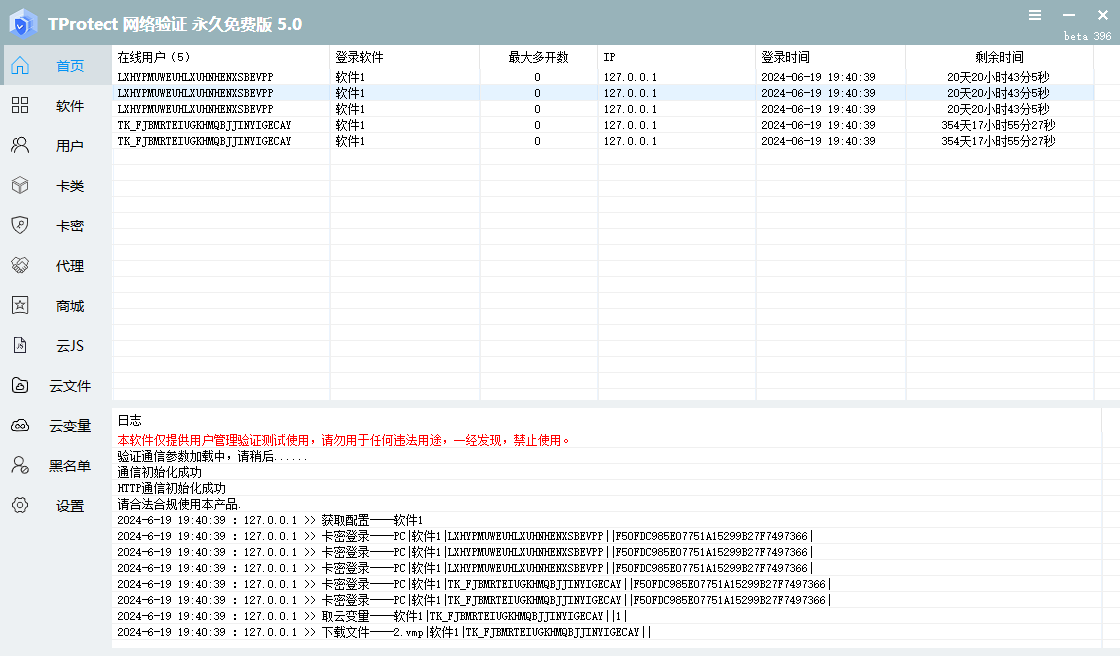
Task: Click the home icon in sidebar
Action: (20, 66)
